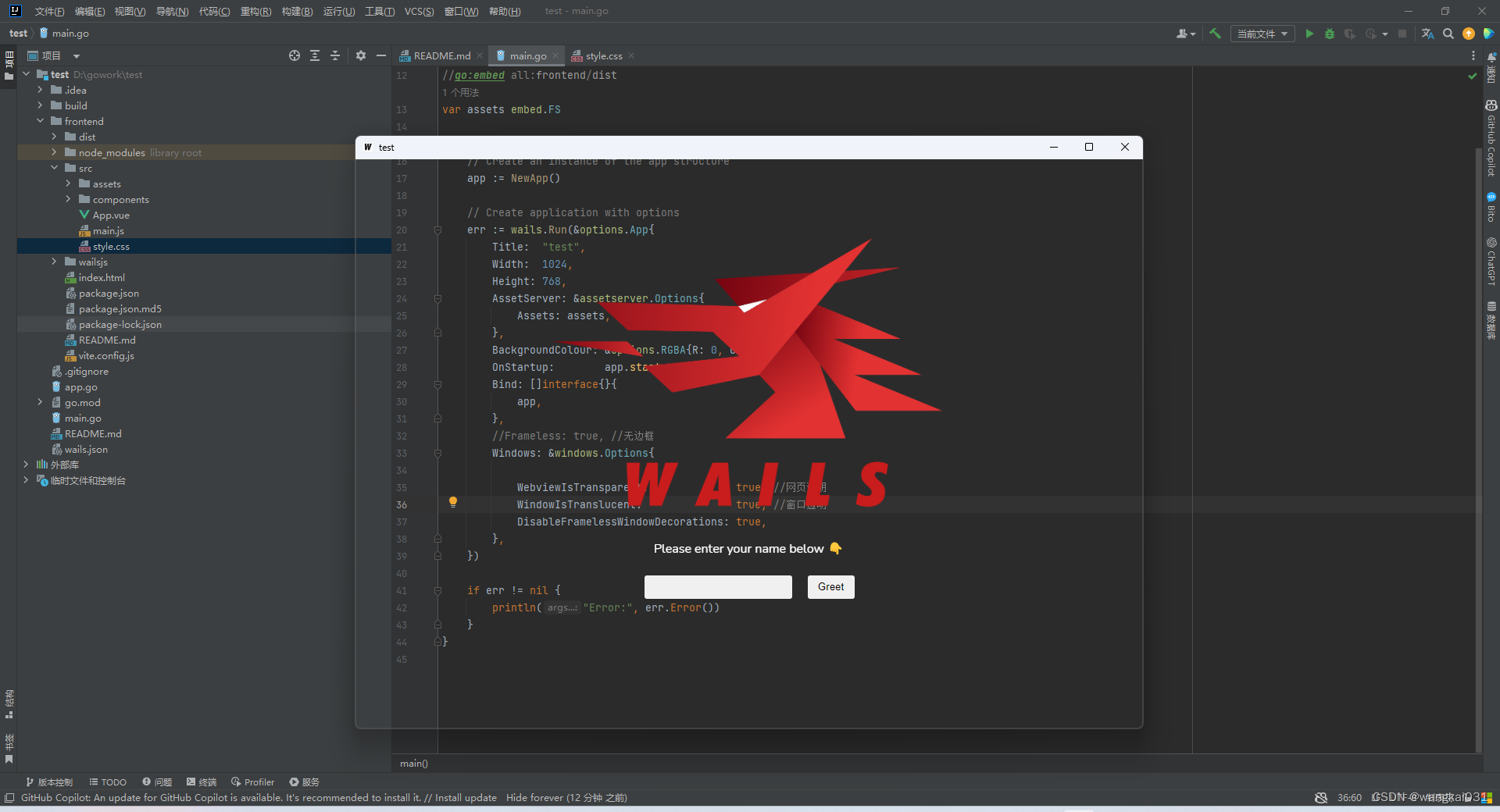Expand the dist folder
This screenshot has width=1500, height=812.
[x=54, y=137]
